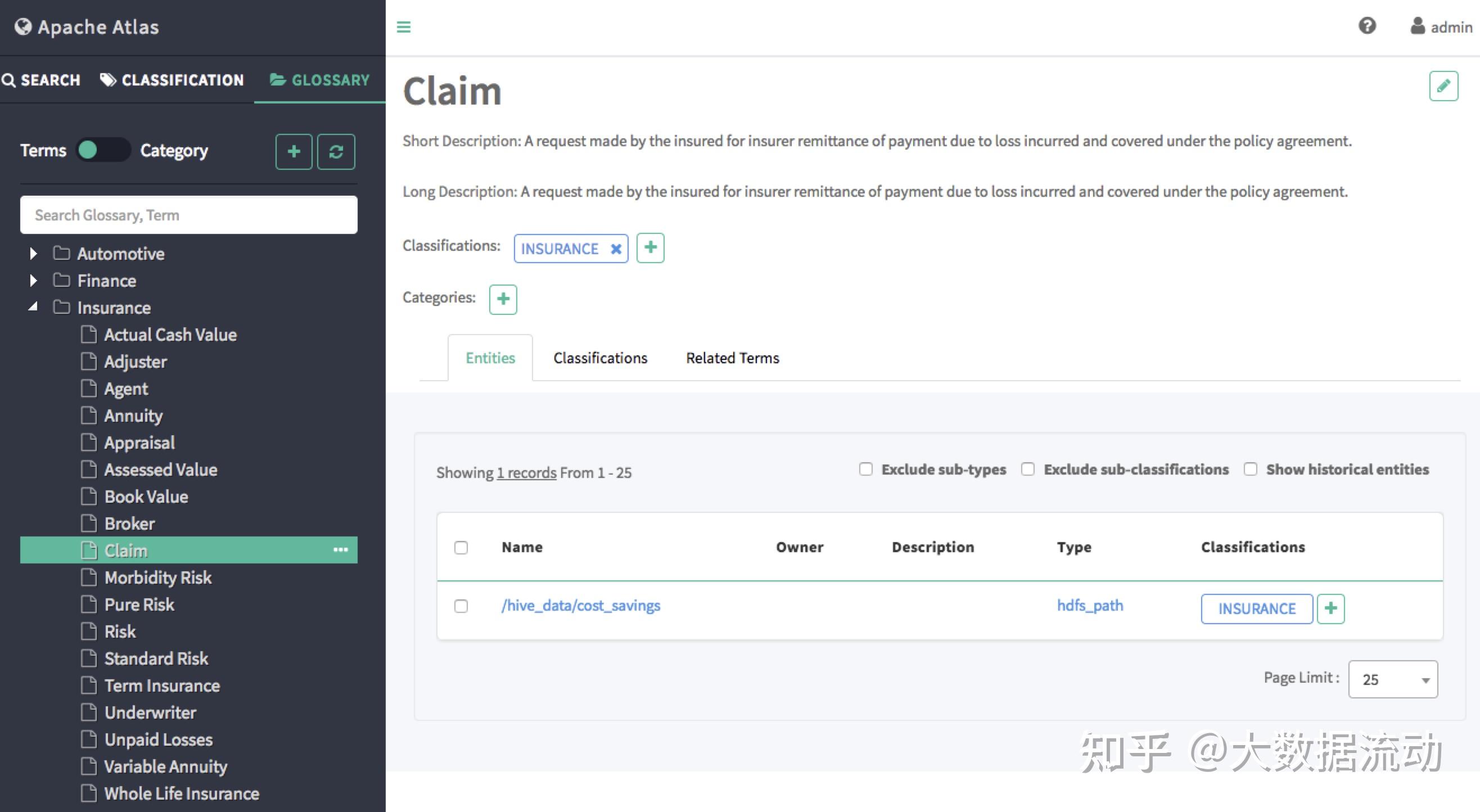
Task: Open the ellipsis options for Claim term
Action: (342, 550)
